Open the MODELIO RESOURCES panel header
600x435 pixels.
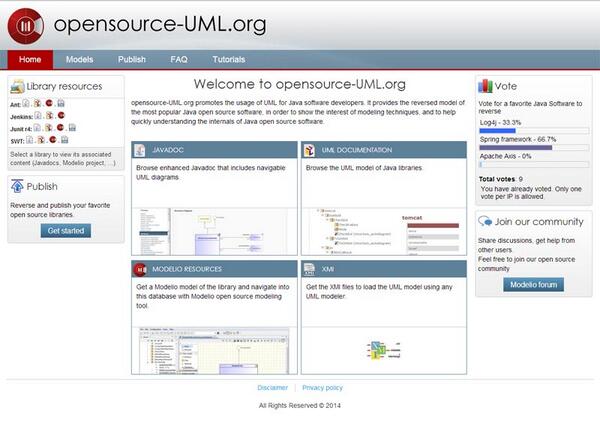click(x=214, y=269)
